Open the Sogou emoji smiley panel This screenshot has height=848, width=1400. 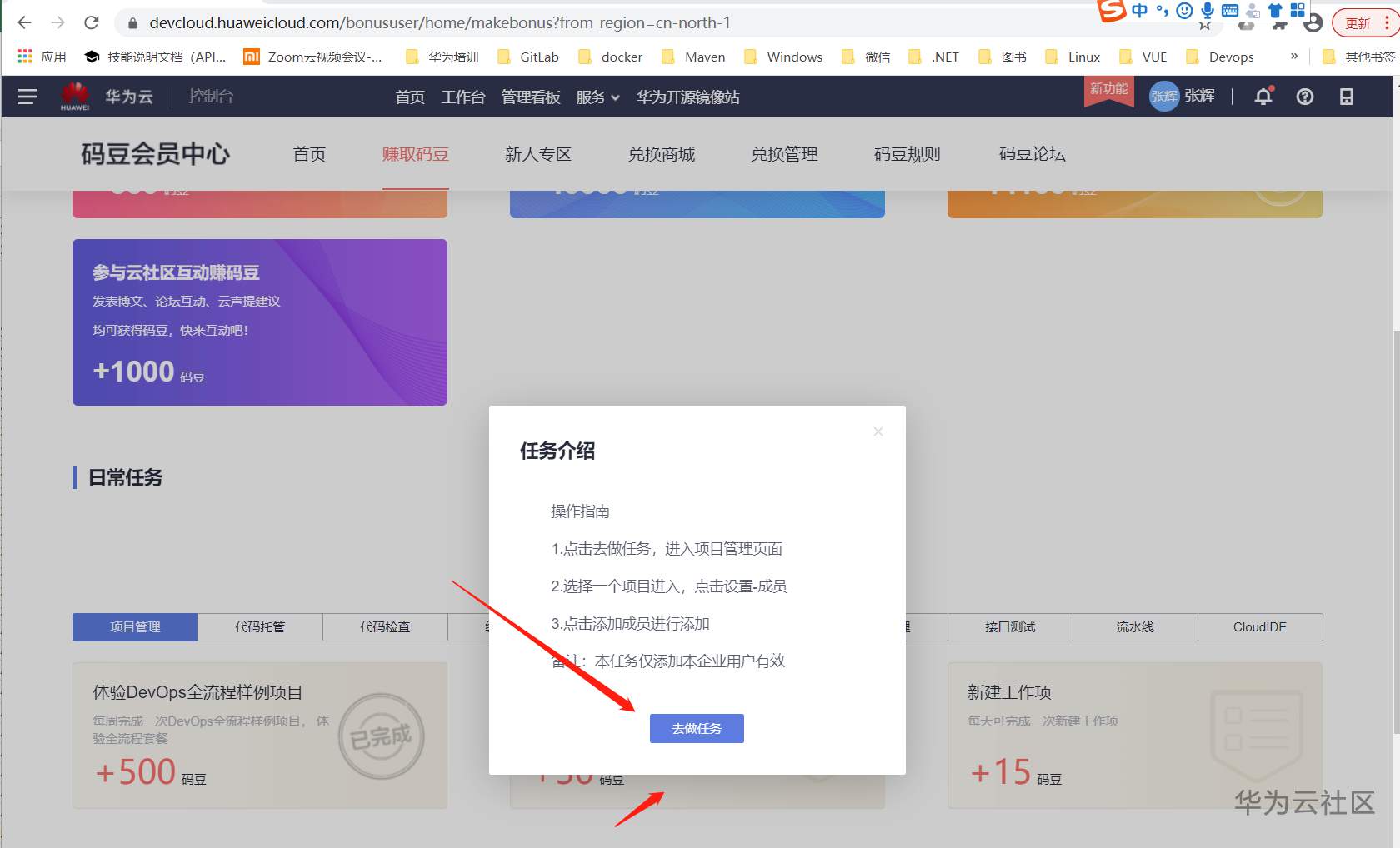click(x=1184, y=11)
